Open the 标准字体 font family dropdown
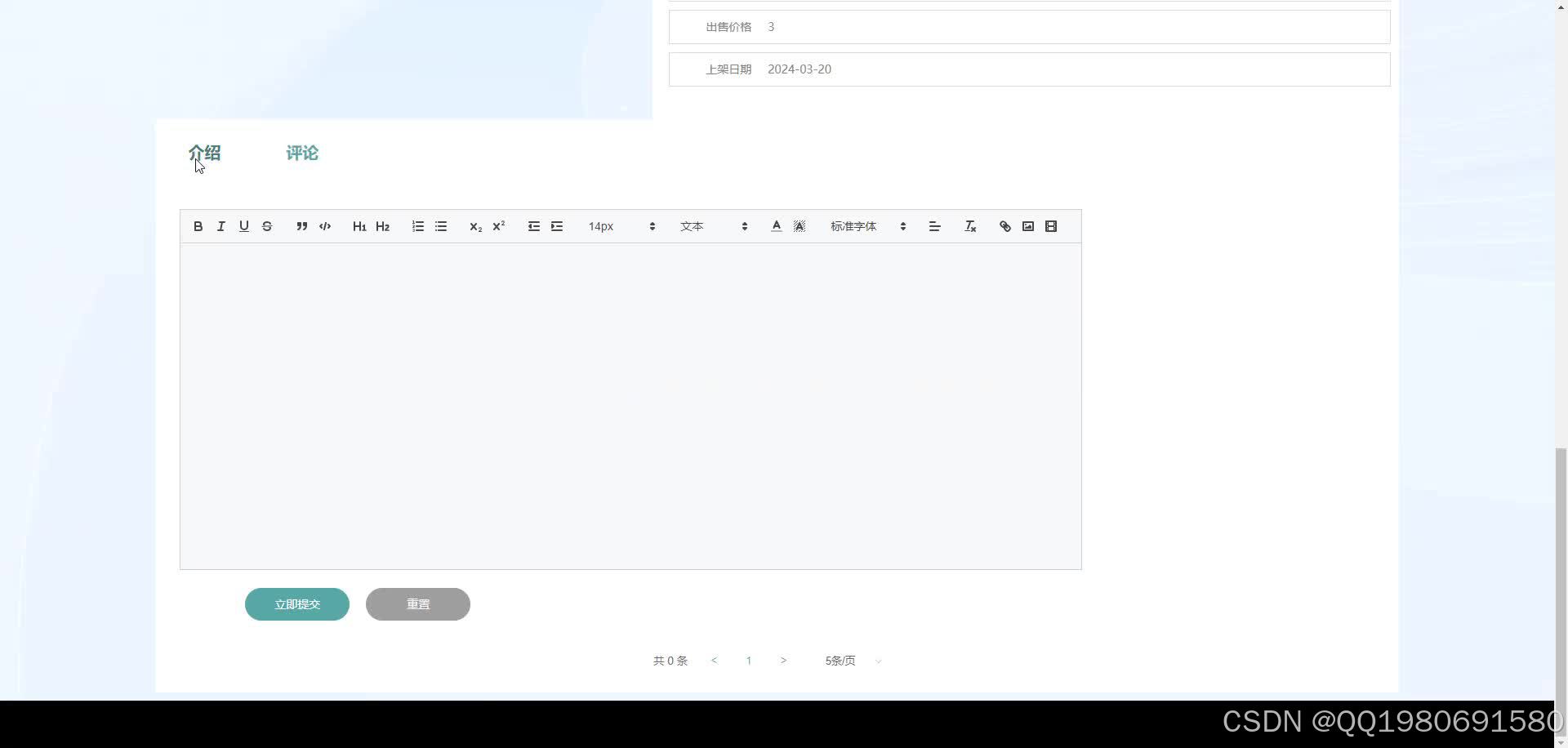The width and height of the screenshot is (1568, 748). [x=866, y=226]
